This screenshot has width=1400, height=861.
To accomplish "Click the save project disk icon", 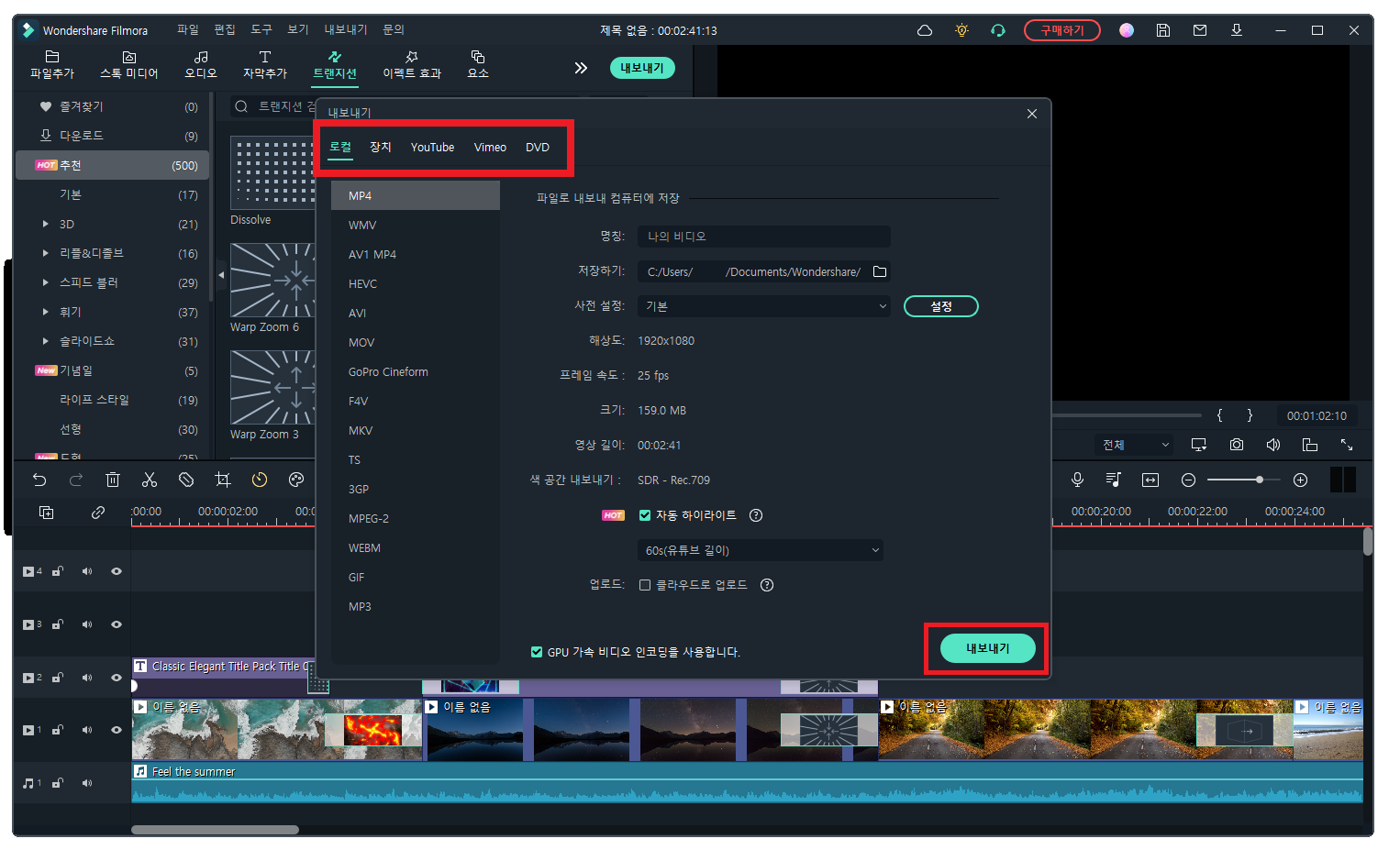I will (1163, 30).
